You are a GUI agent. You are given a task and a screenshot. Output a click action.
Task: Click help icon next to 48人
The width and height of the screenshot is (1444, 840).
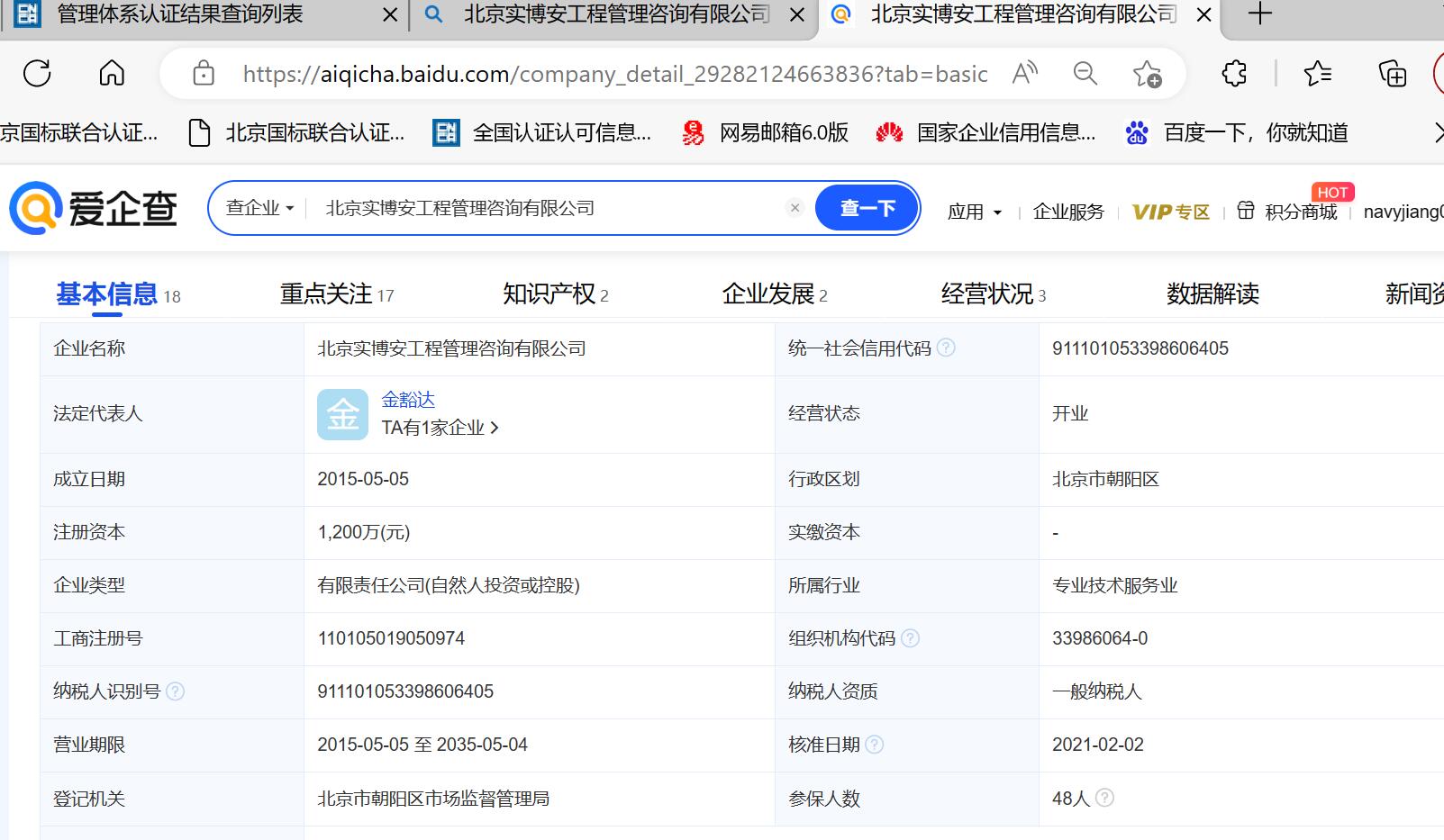(x=1104, y=798)
